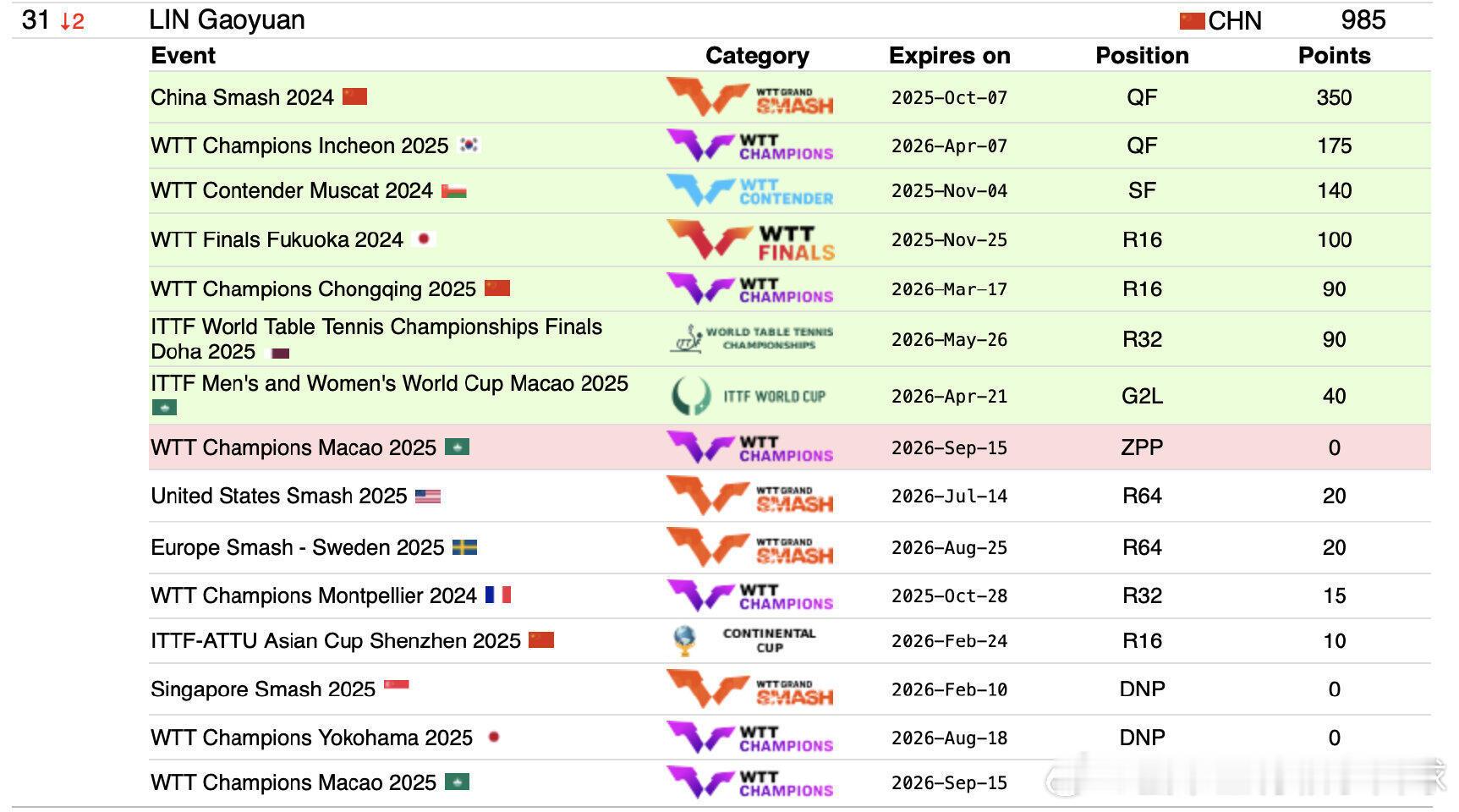
Task: Click expiry date 2025-Oct-07
Action: pyautogui.click(x=949, y=98)
